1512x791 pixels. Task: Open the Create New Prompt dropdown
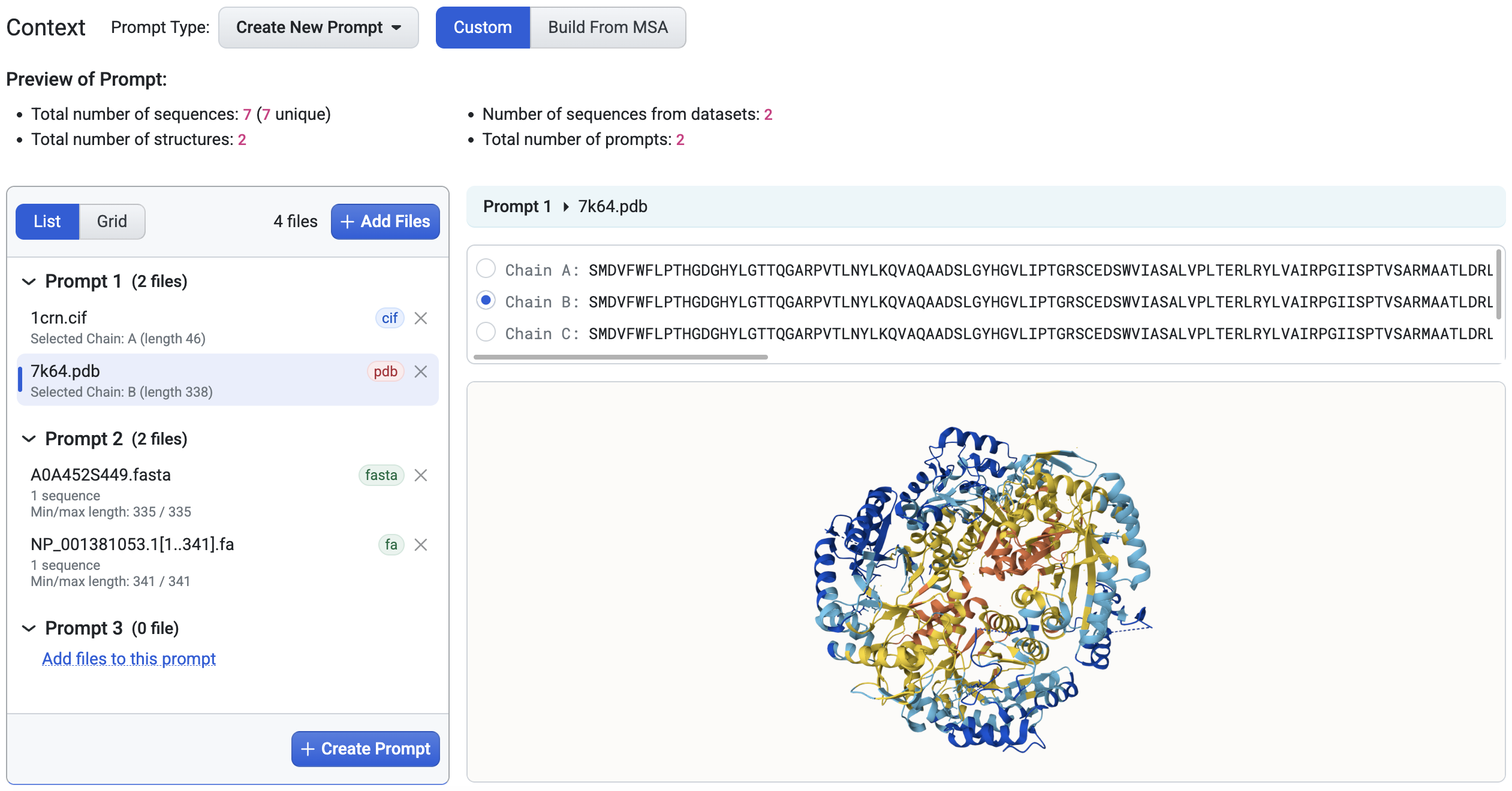pos(318,28)
